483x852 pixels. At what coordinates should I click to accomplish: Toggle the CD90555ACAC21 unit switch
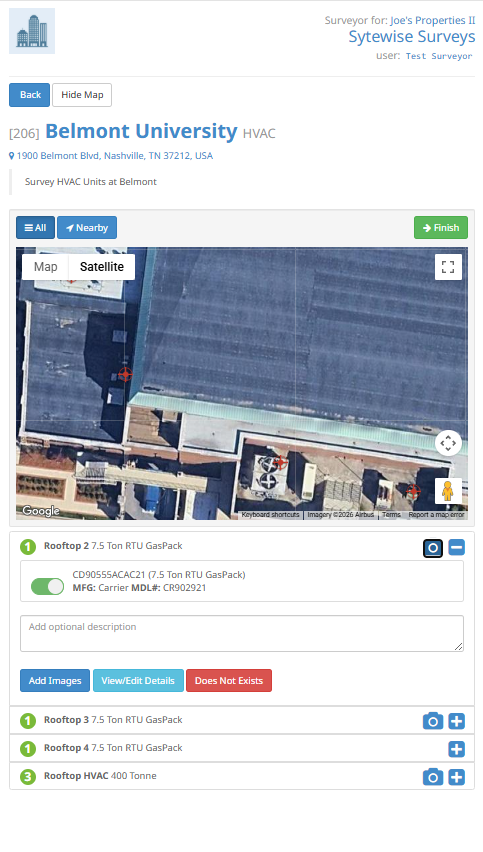[x=47, y=586]
